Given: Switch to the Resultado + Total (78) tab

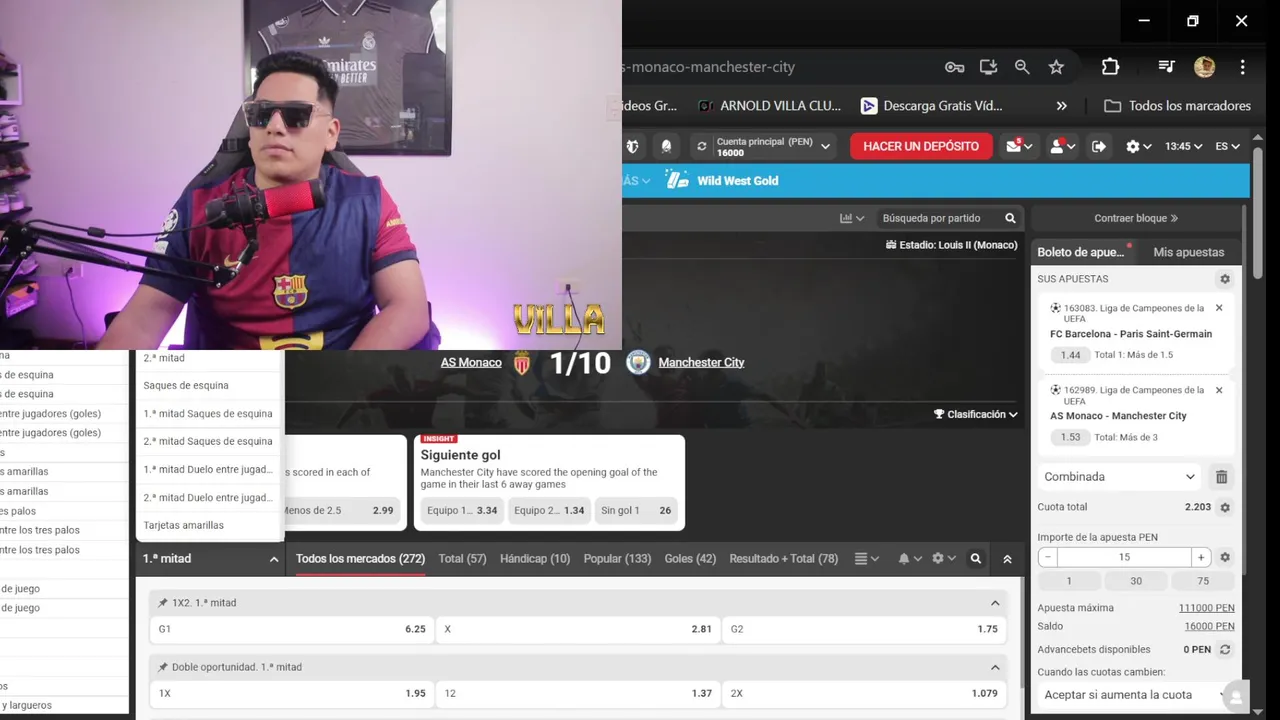Looking at the screenshot, I should (x=784, y=559).
